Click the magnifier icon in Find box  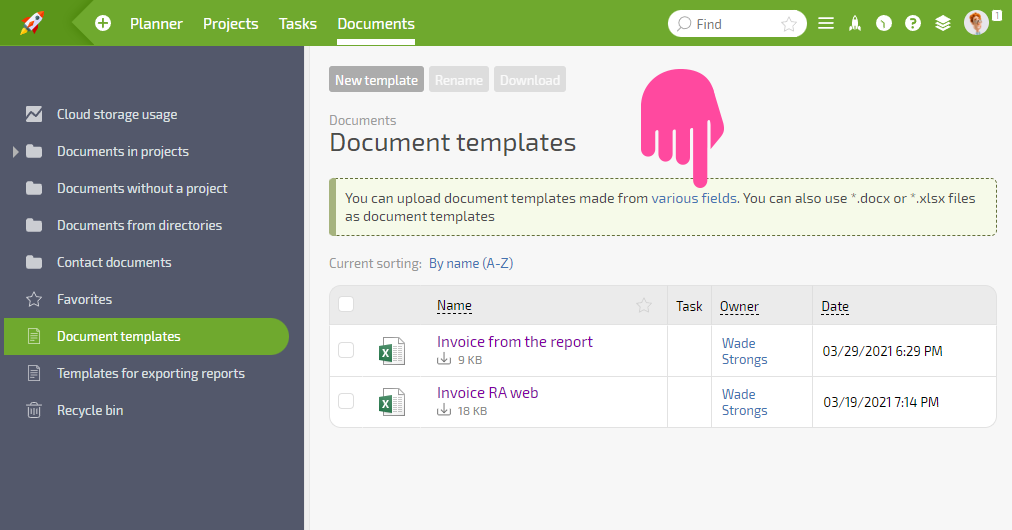(683, 24)
